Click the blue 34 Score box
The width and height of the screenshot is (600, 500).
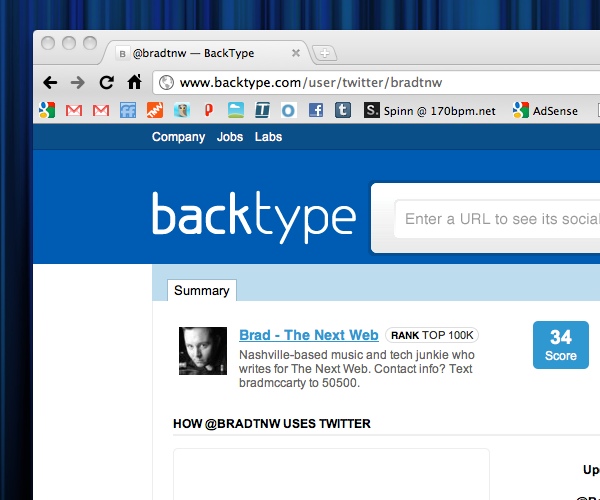[x=561, y=345]
